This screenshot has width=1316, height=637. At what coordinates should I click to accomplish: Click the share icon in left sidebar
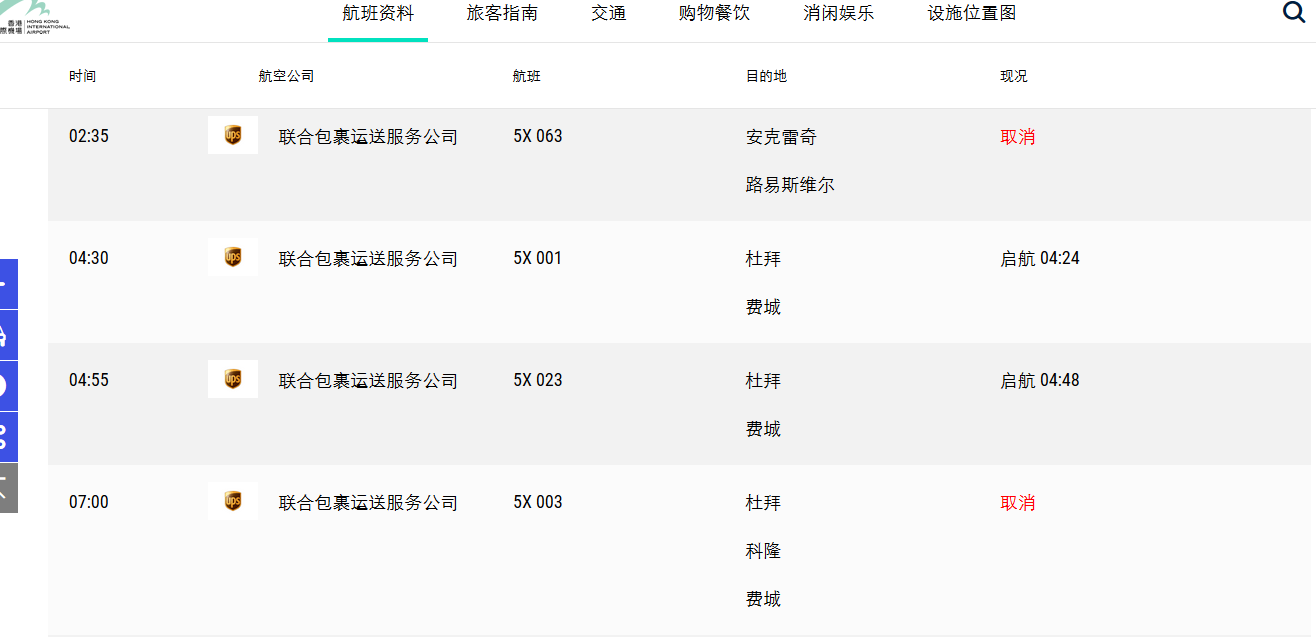pyautogui.click(x=8, y=437)
